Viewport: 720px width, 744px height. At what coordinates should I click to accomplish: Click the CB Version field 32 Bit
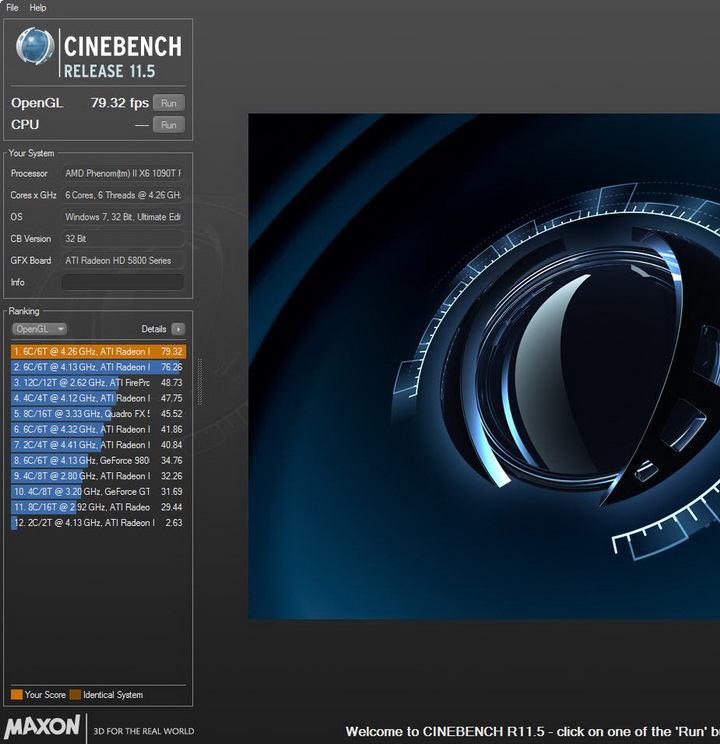[x=122, y=239]
